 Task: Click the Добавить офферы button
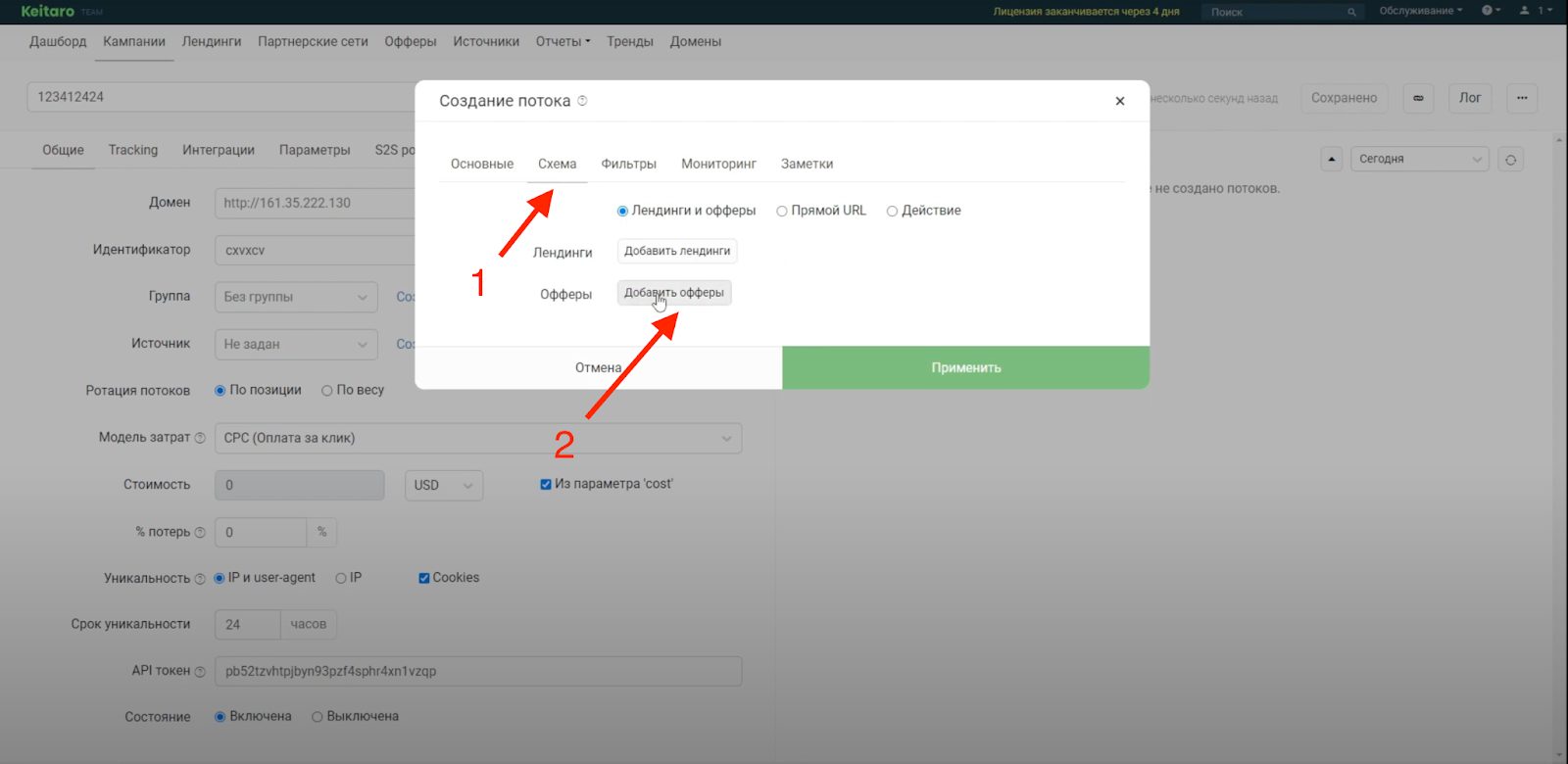tap(674, 293)
